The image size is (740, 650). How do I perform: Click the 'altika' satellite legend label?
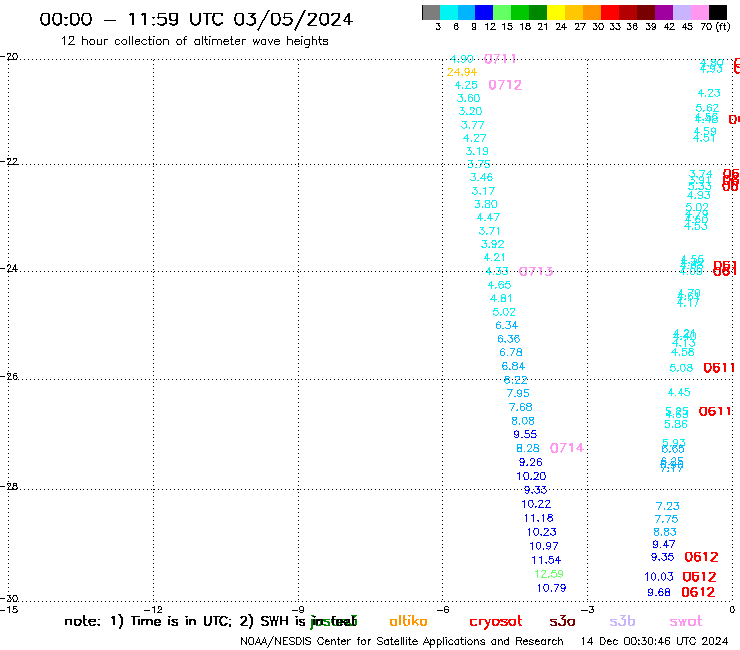tap(408, 621)
